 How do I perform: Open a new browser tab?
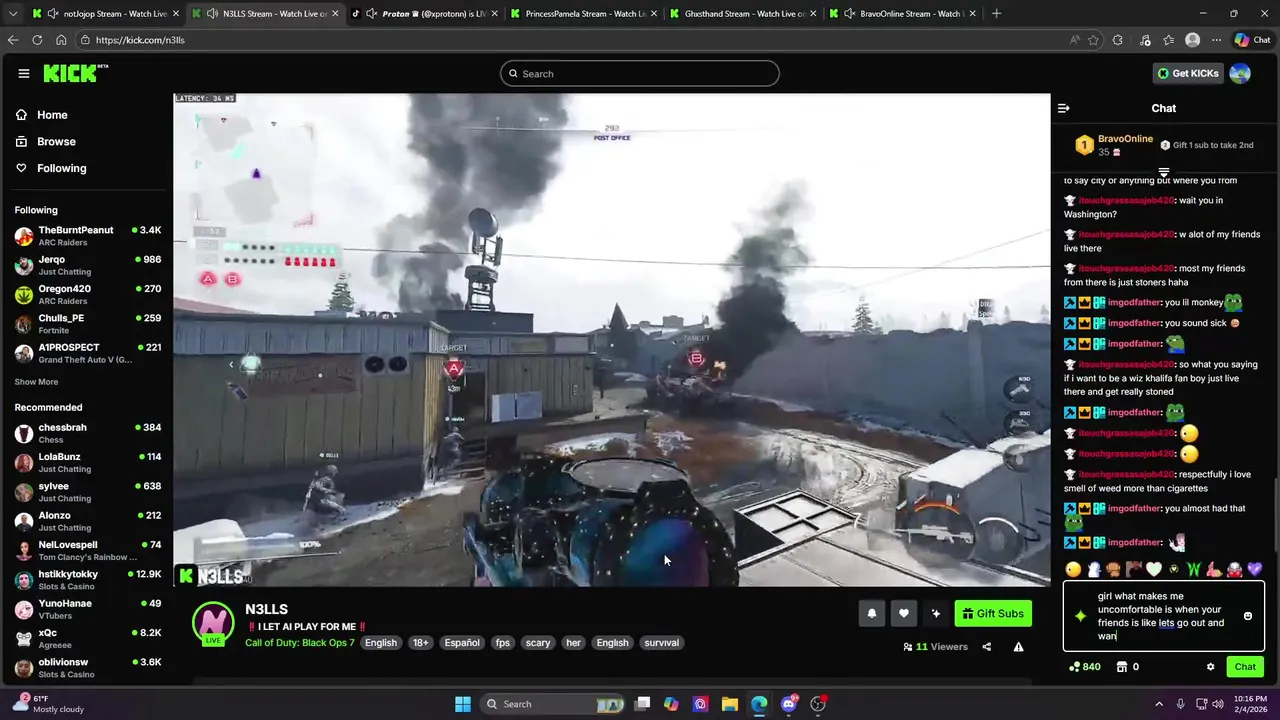click(x=996, y=14)
